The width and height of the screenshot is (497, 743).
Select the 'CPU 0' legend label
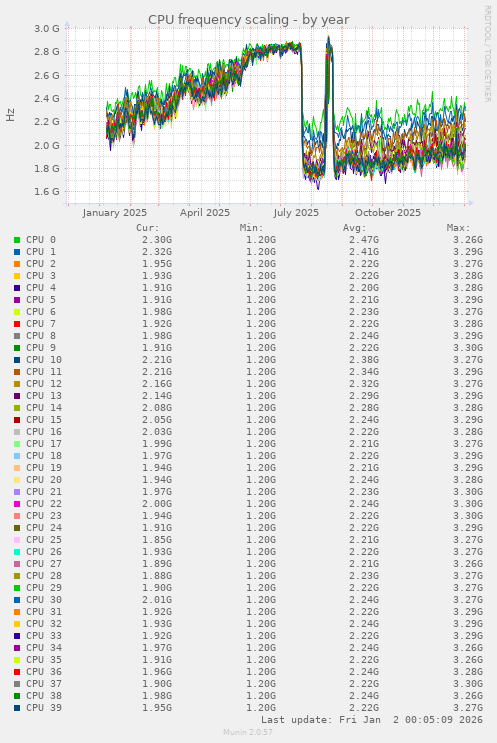[41, 240]
